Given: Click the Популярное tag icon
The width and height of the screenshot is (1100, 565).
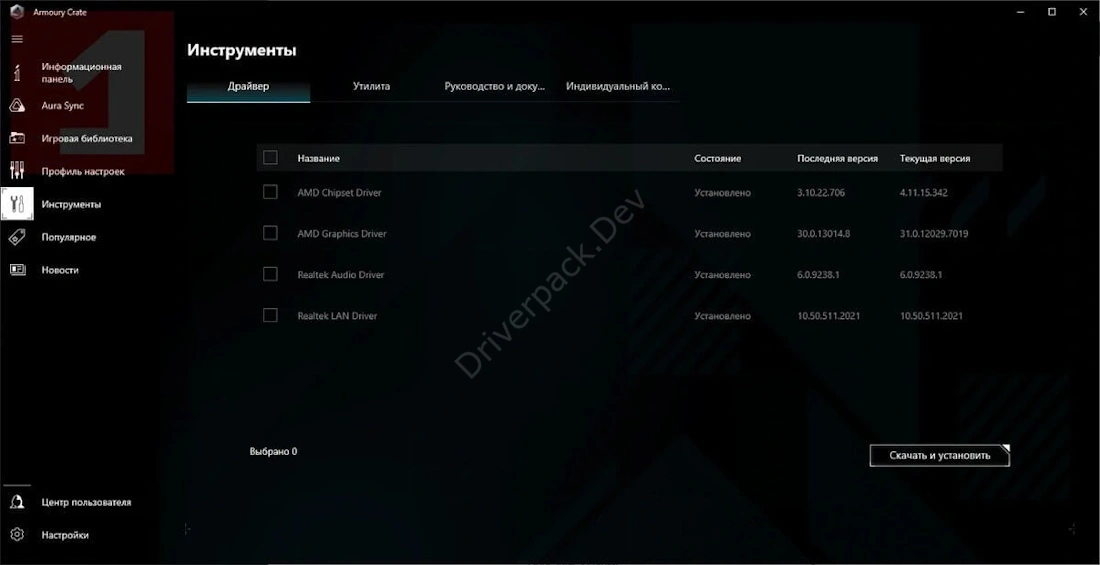Looking at the screenshot, I should point(17,237).
